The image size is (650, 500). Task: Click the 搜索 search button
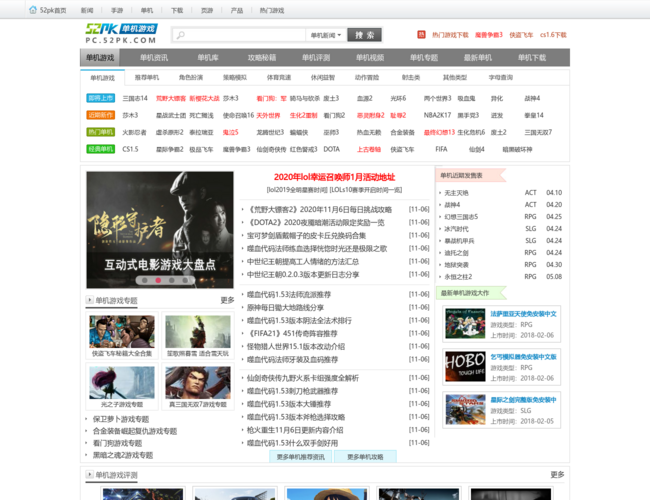(x=364, y=35)
